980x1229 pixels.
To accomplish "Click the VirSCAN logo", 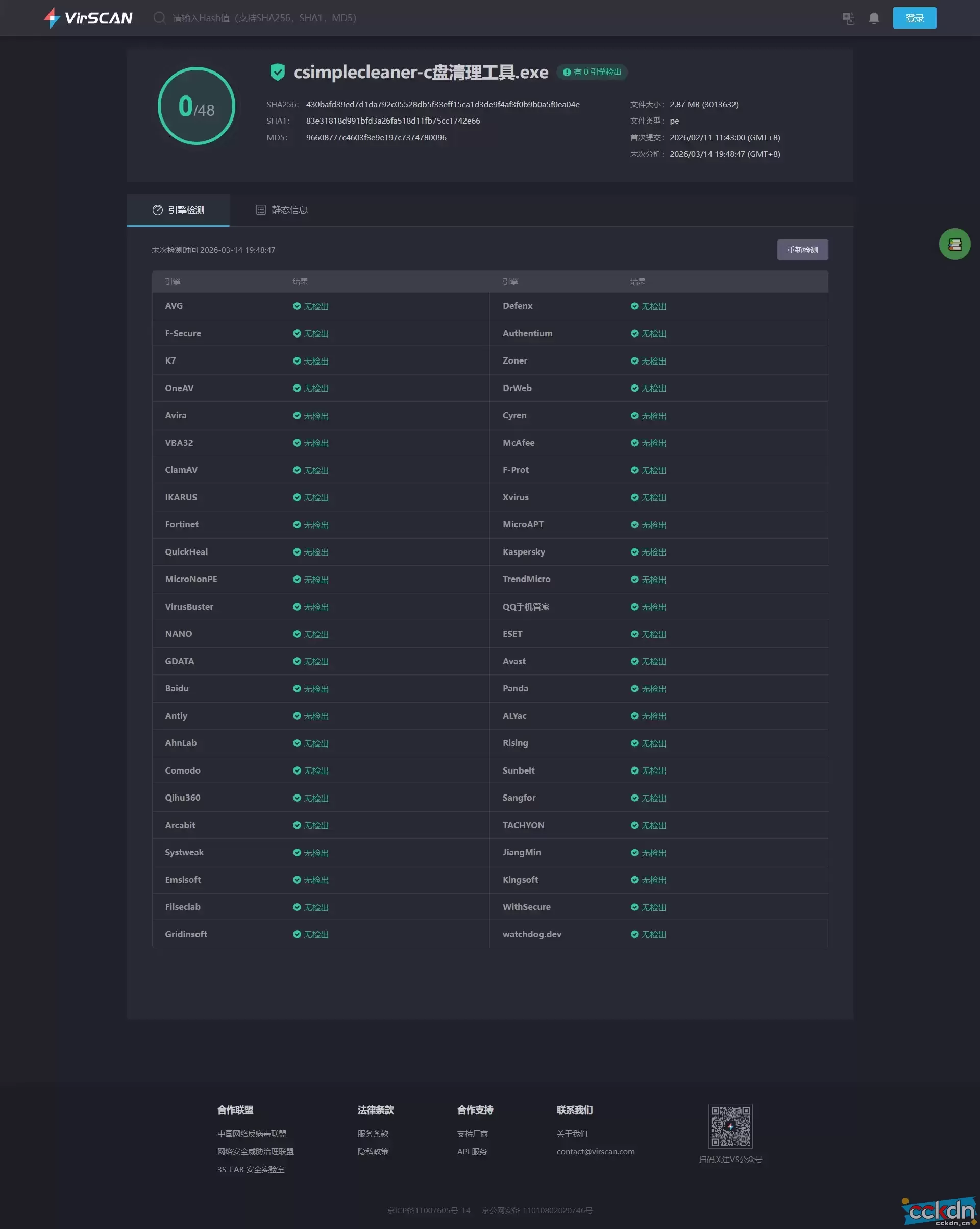I will (x=88, y=18).
